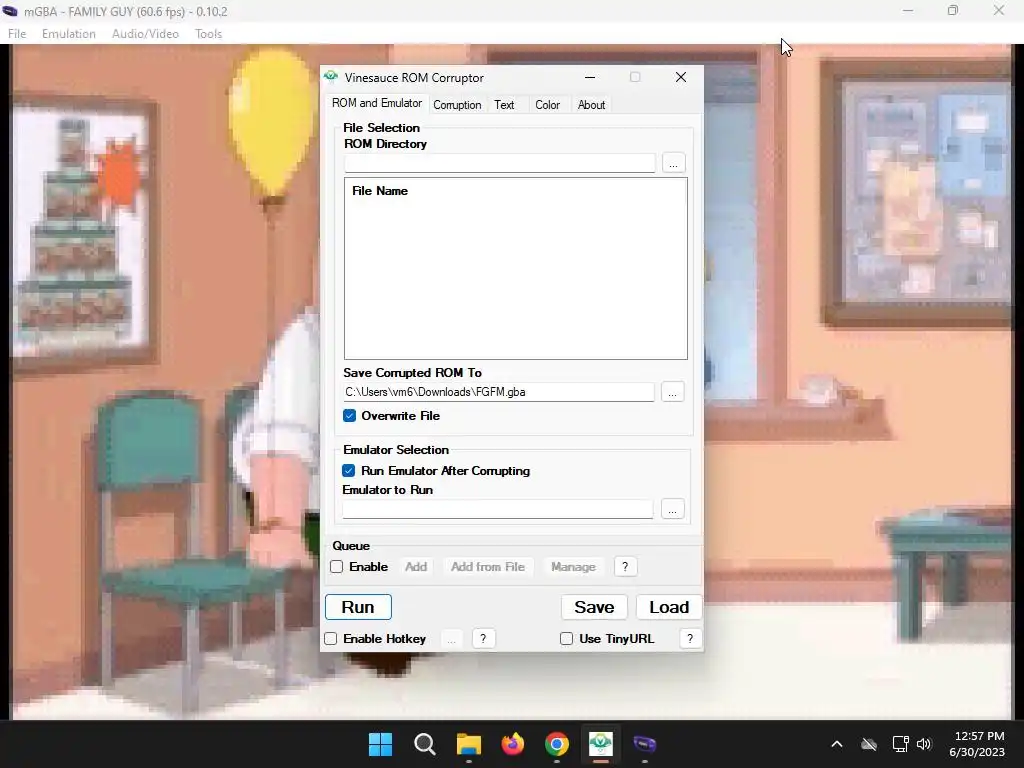Image resolution: width=1024 pixels, height=768 pixels.
Task: Switch to Vinesauce ROM Corruptor taskbar icon
Action: click(601, 744)
